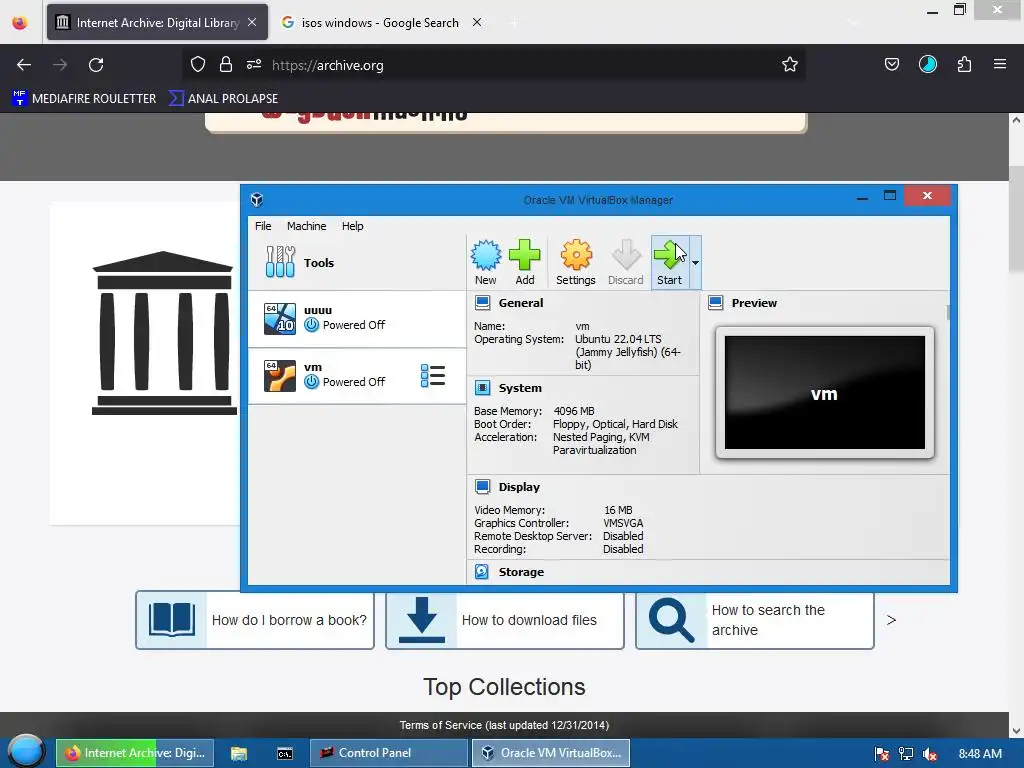Open the Firefox hamburger menu
The image size is (1024, 768).
pos(1000,64)
